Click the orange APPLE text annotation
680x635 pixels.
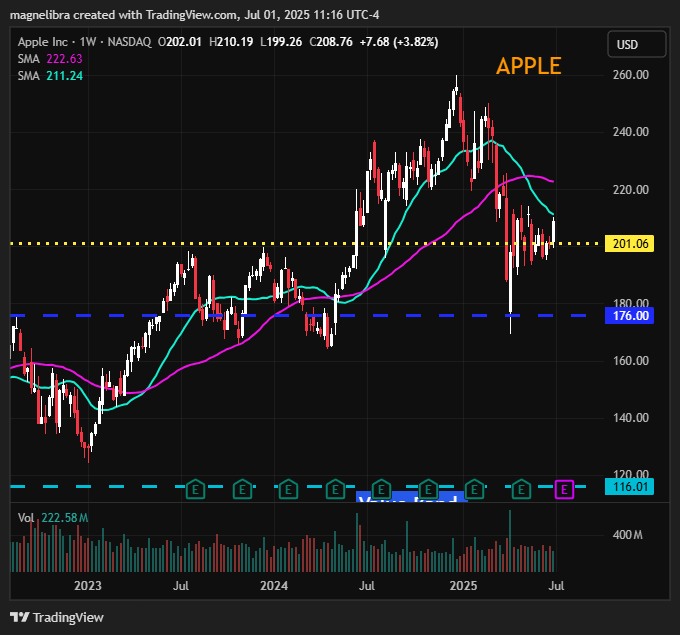coord(529,66)
